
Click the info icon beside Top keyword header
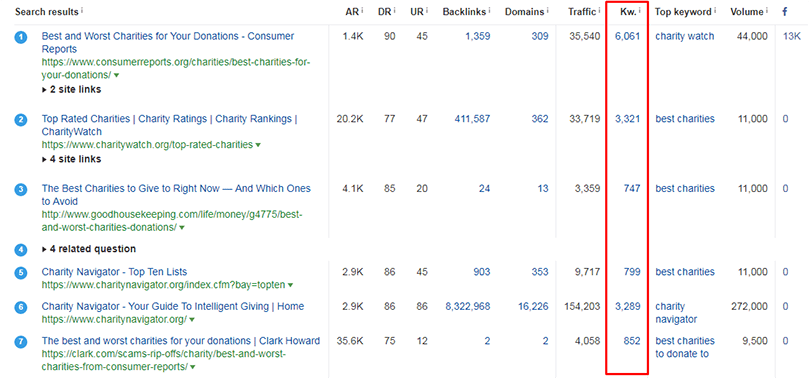716,10
